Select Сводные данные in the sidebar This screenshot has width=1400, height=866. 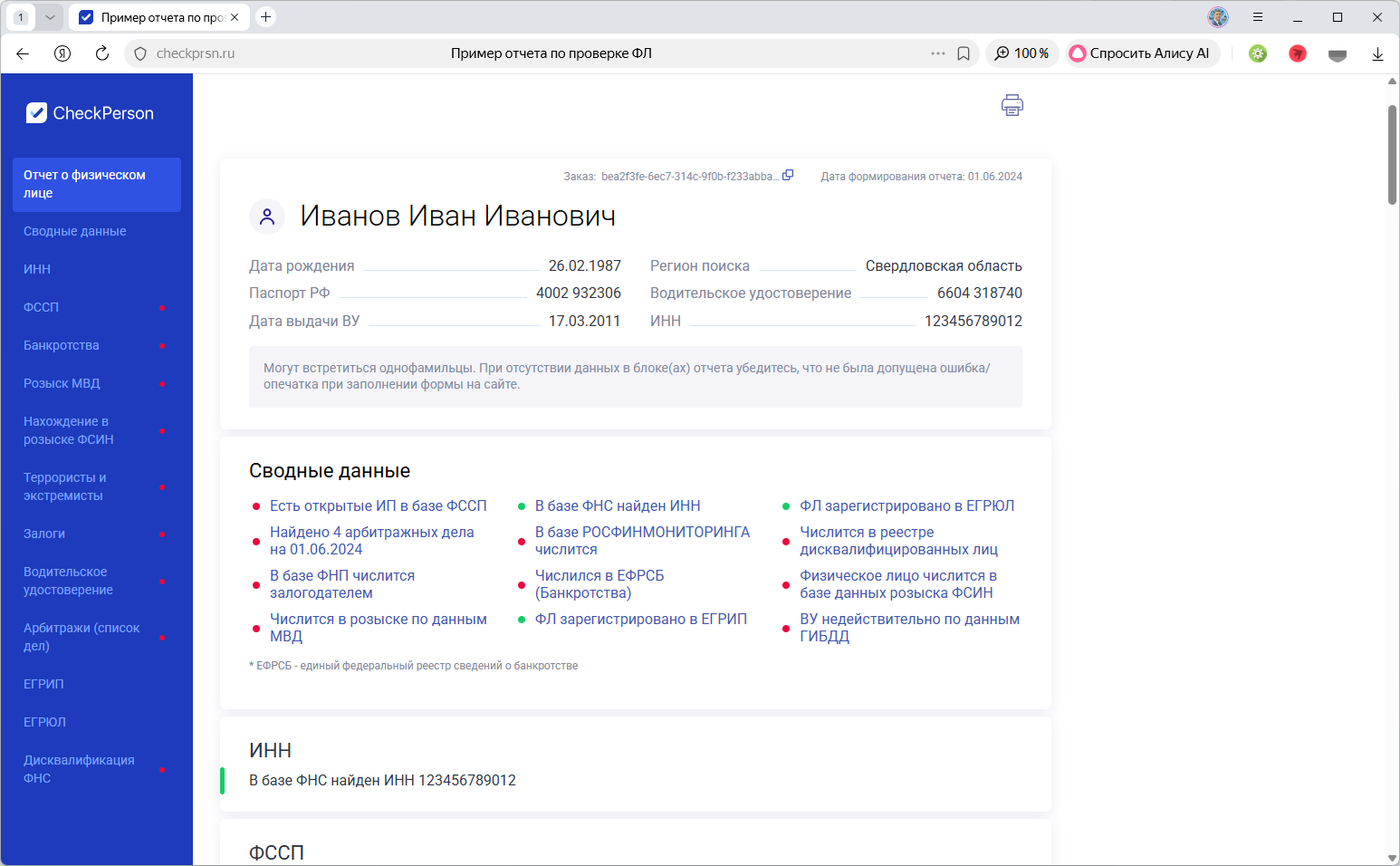tap(74, 231)
